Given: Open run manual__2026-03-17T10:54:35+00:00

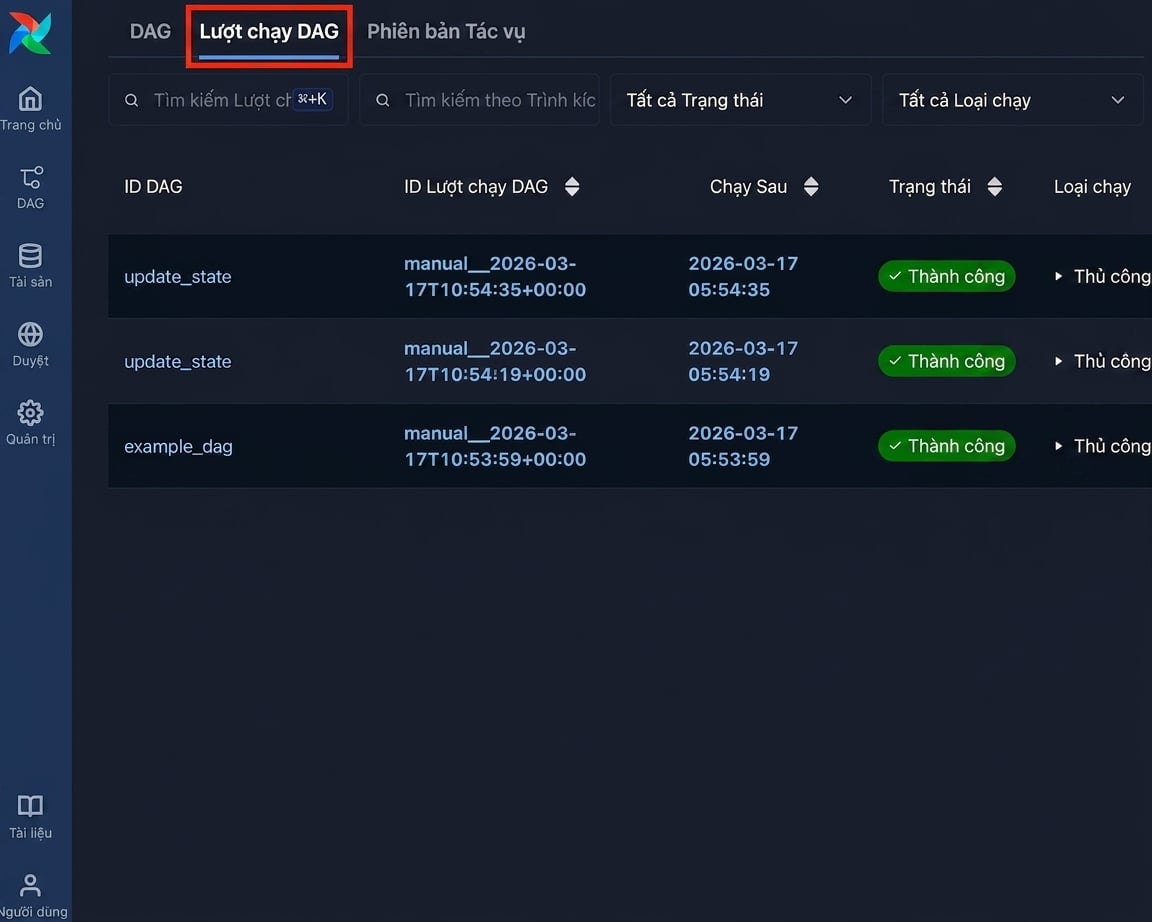Looking at the screenshot, I should [494, 276].
